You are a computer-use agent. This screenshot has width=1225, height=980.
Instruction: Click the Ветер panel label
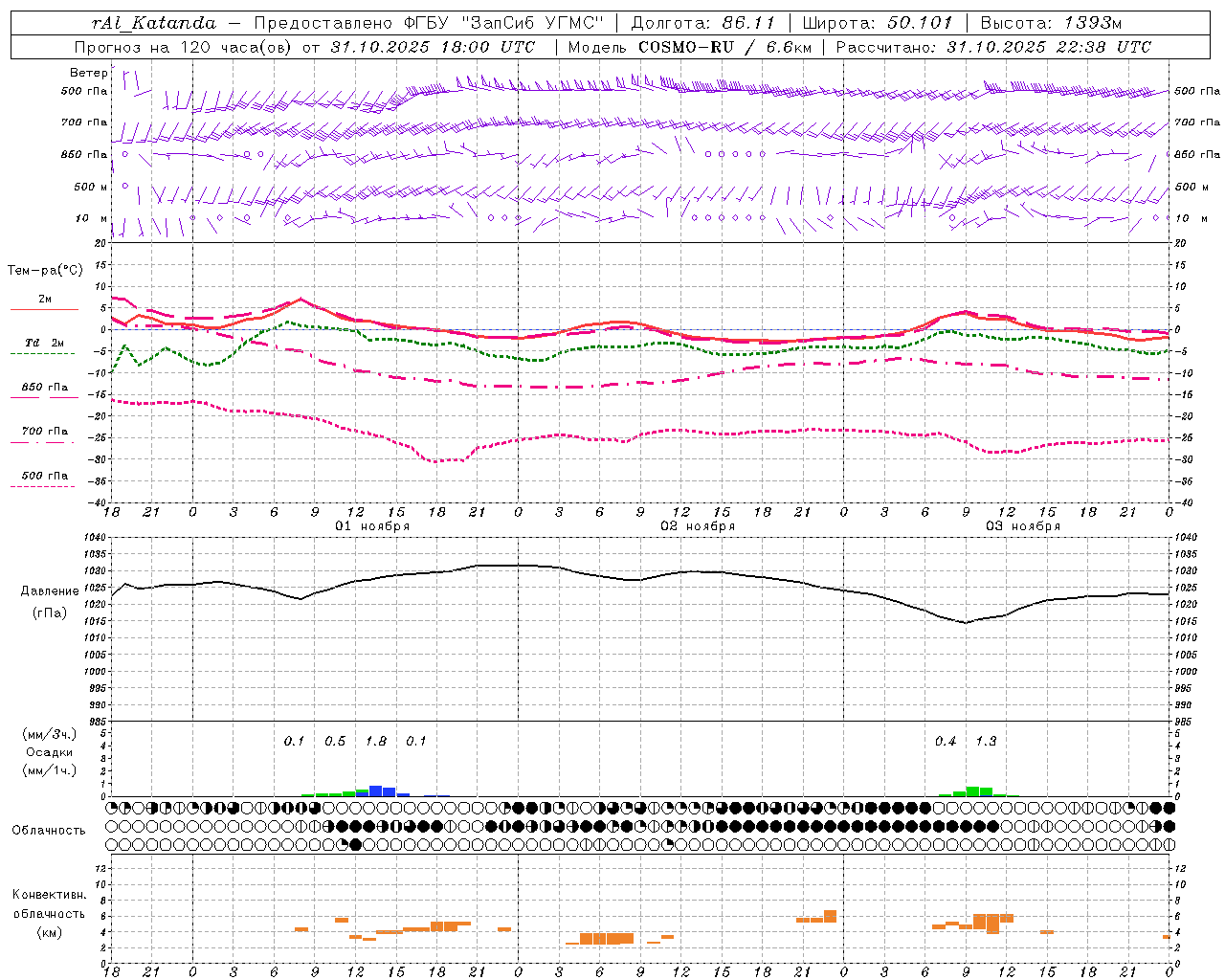pos(88,73)
